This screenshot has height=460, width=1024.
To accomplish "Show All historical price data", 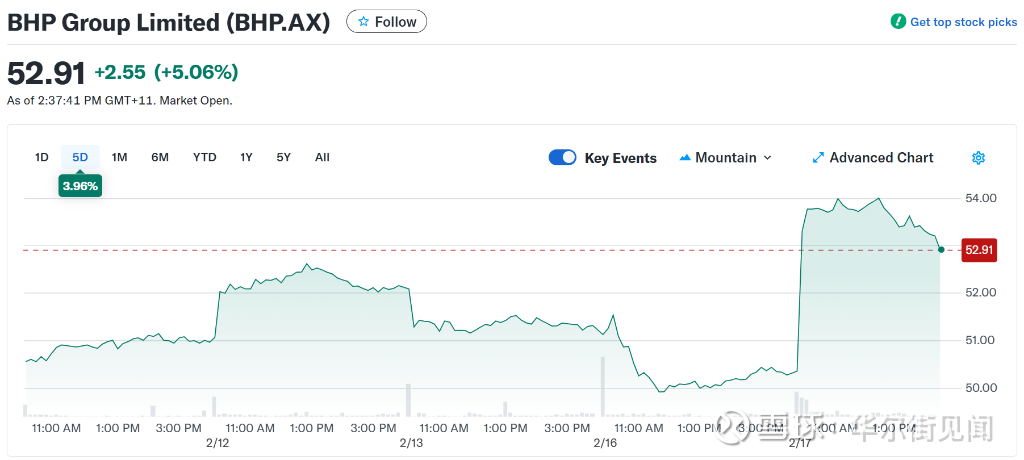I will click(322, 157).
